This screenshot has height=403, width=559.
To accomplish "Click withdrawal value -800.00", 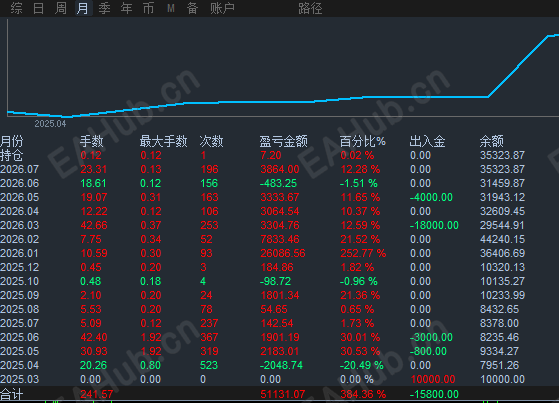I will [429, 351].
